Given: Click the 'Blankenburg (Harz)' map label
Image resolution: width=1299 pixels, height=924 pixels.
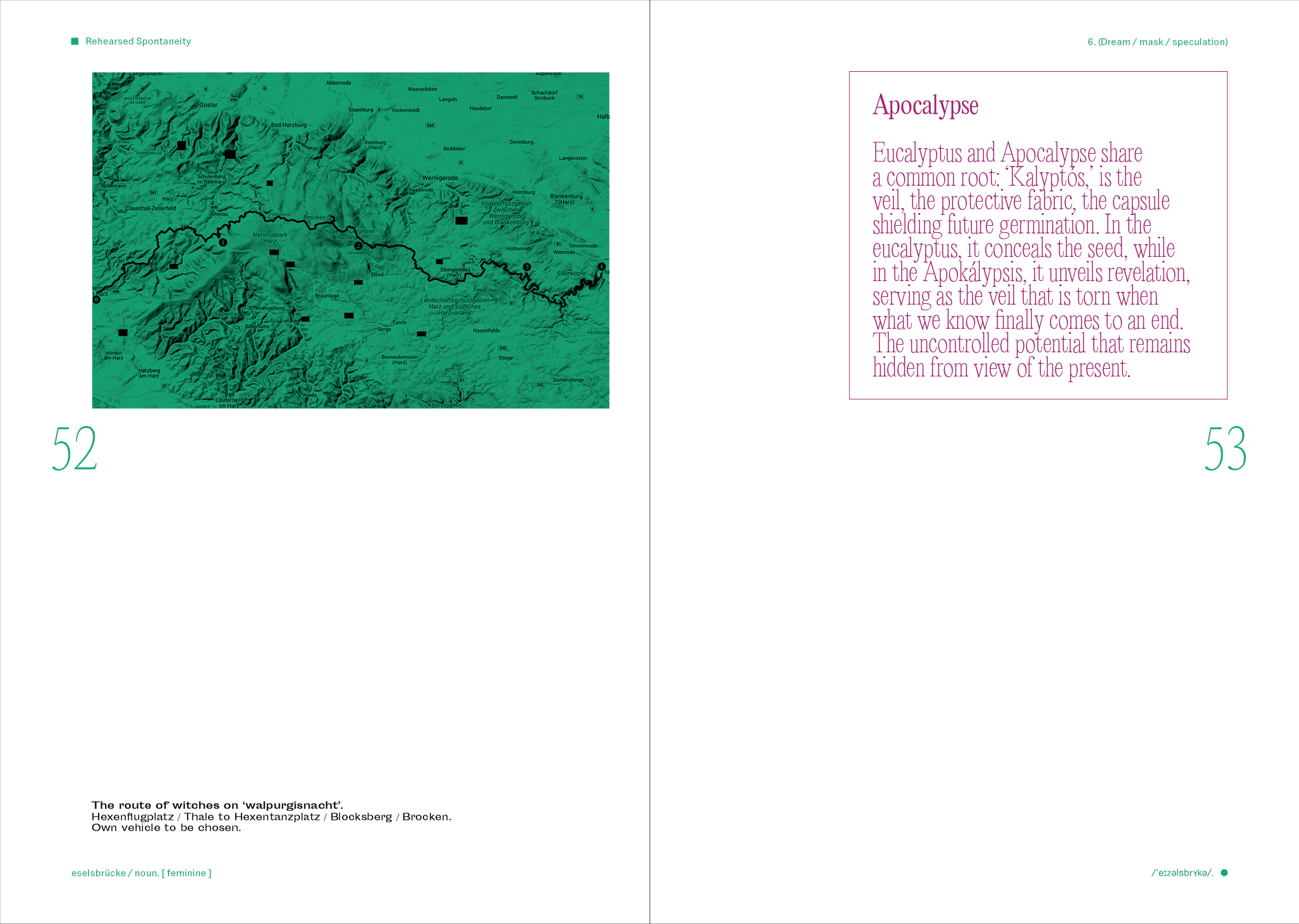Looking at the screenshot, I should tap(566, 199).
